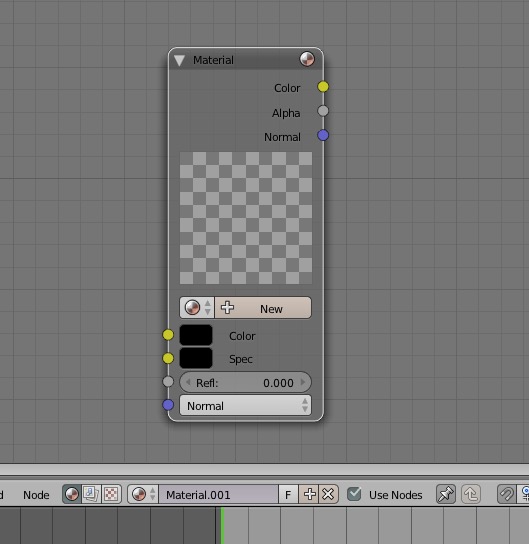Toggle the pin node tree icon
529x544 pixels.
coord(446,494)
